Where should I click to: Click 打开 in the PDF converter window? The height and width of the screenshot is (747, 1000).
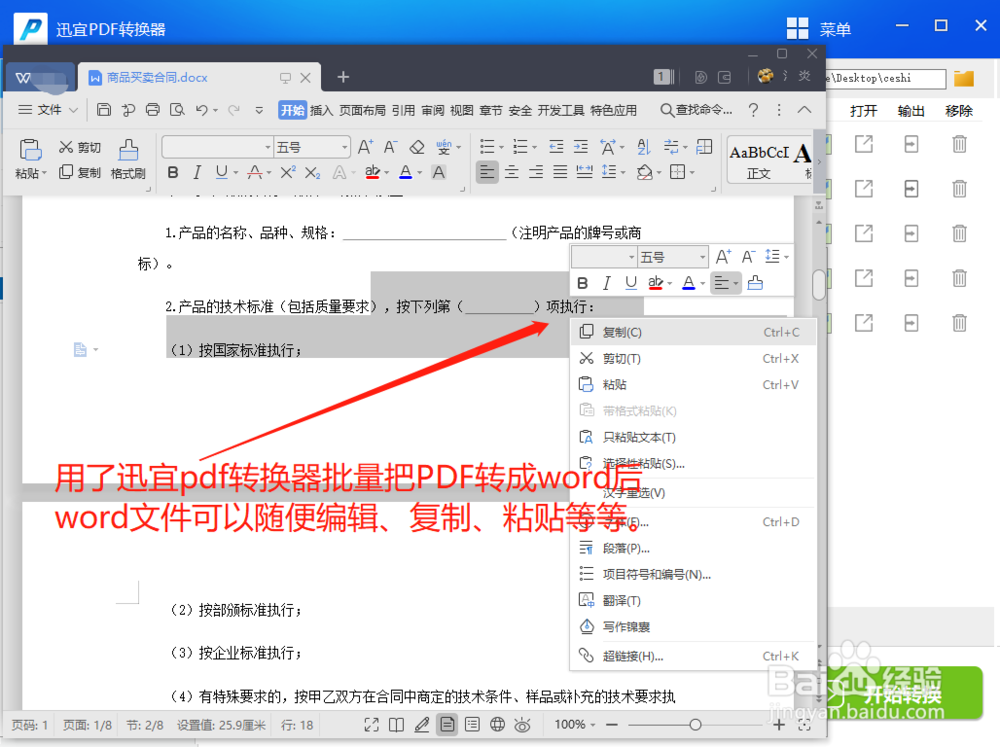864,111
